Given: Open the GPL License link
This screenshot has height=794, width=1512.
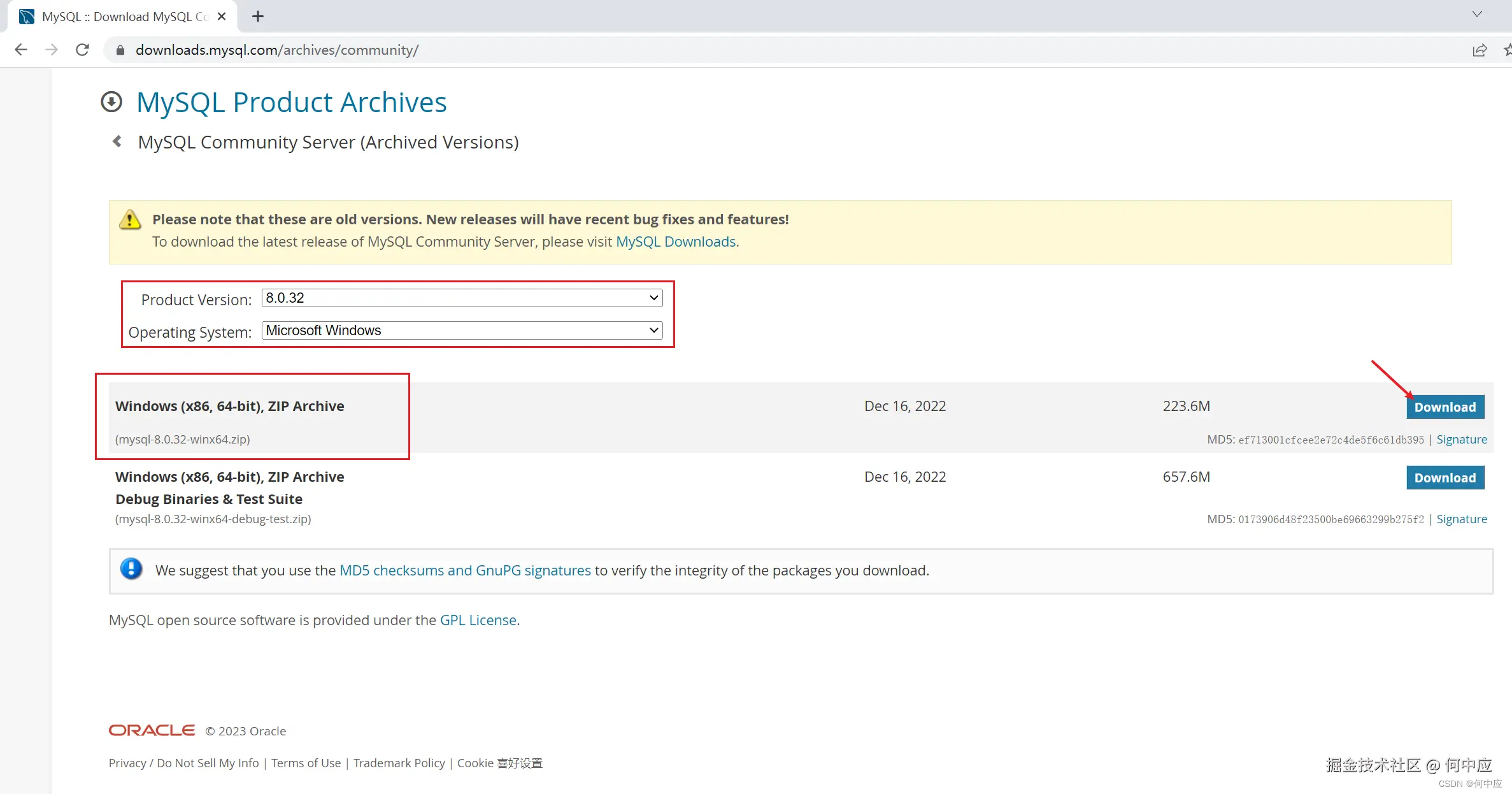Looking at the screenshot, I should pos(478,620).
